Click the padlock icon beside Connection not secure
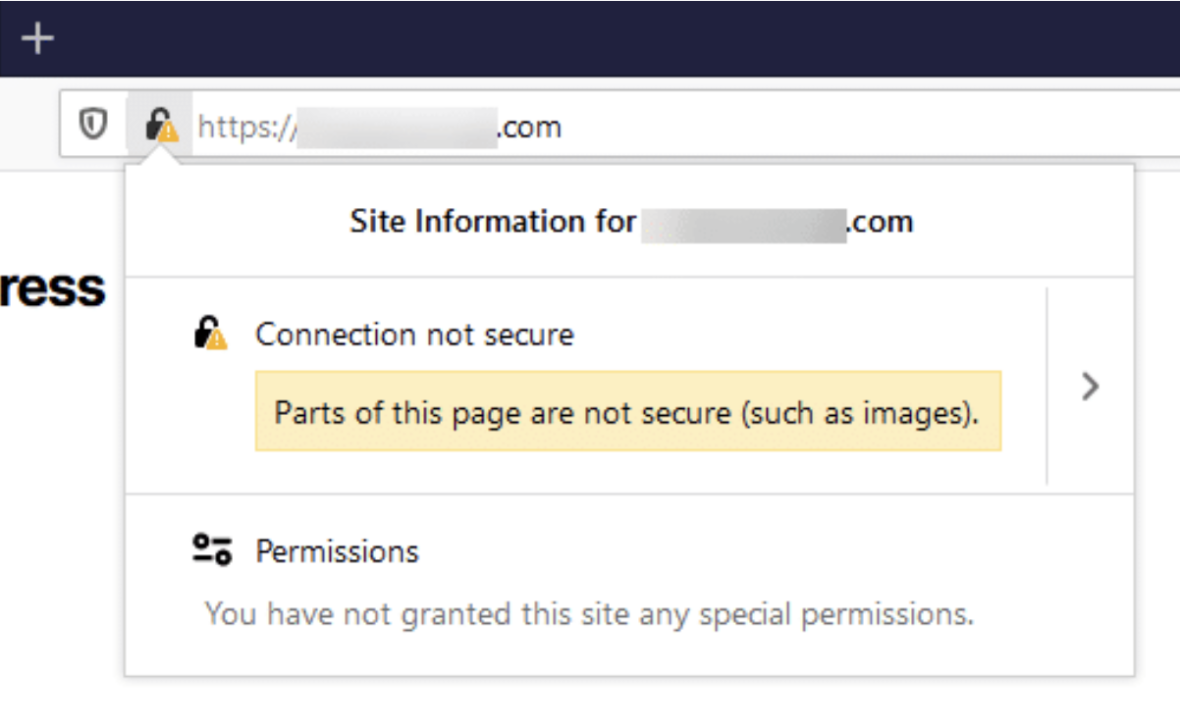 pos(210,333)
